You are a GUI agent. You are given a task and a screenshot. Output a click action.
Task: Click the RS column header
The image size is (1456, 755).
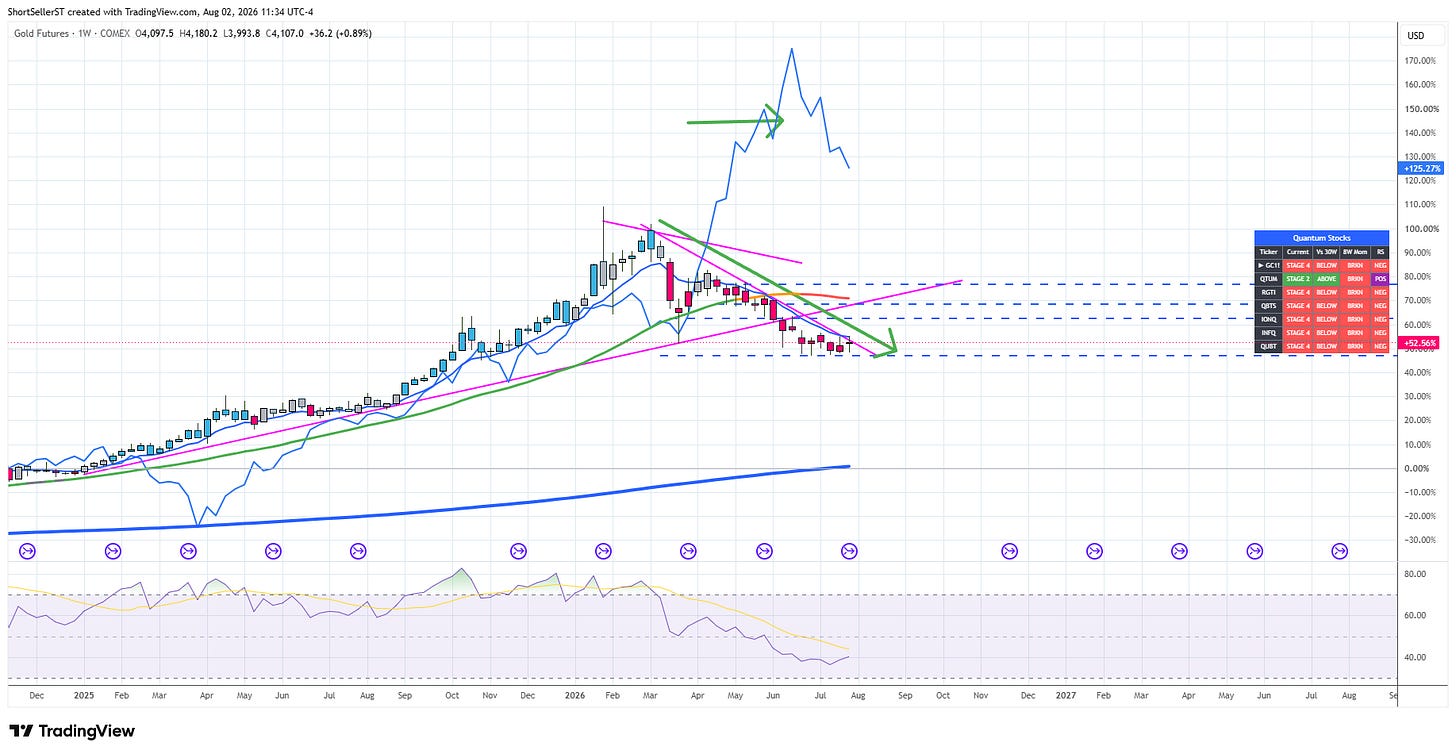[1381, 252]
